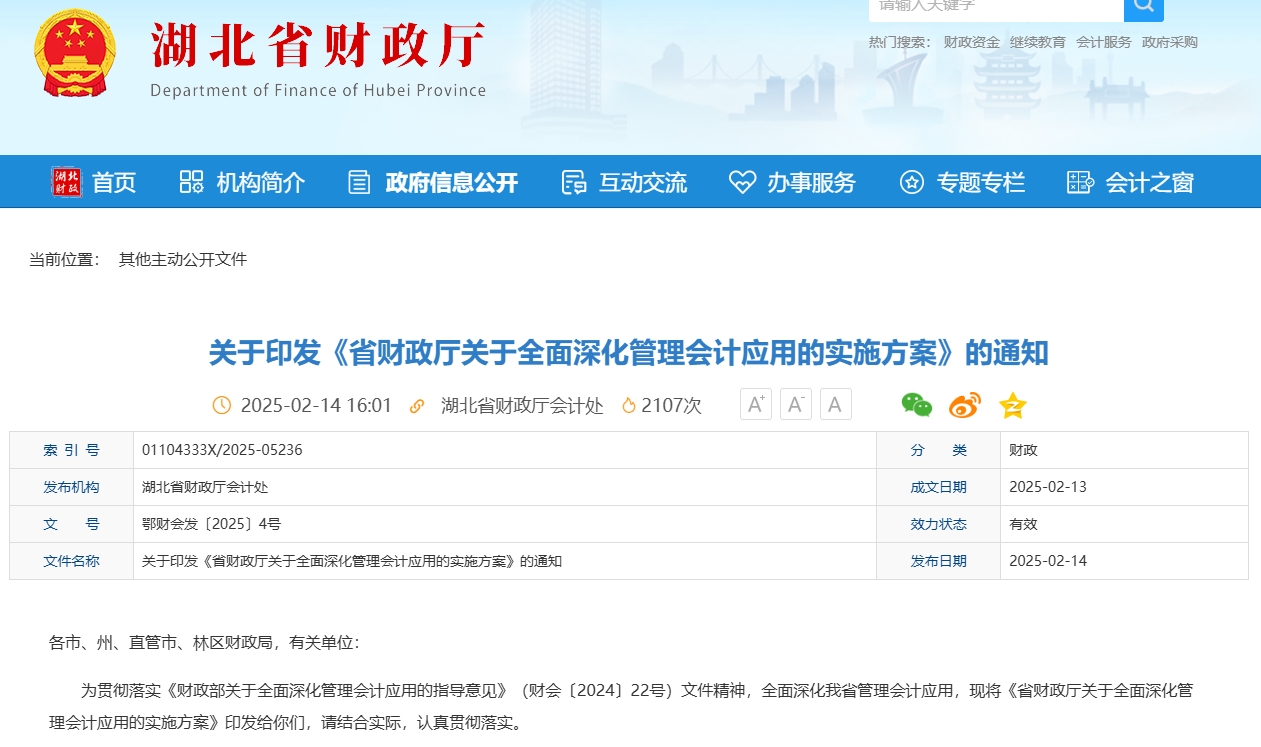Click the heart icon beside 办事服务
This screenshot has width=1261, height=747.
pyautogui.click(x=742, y=182)
